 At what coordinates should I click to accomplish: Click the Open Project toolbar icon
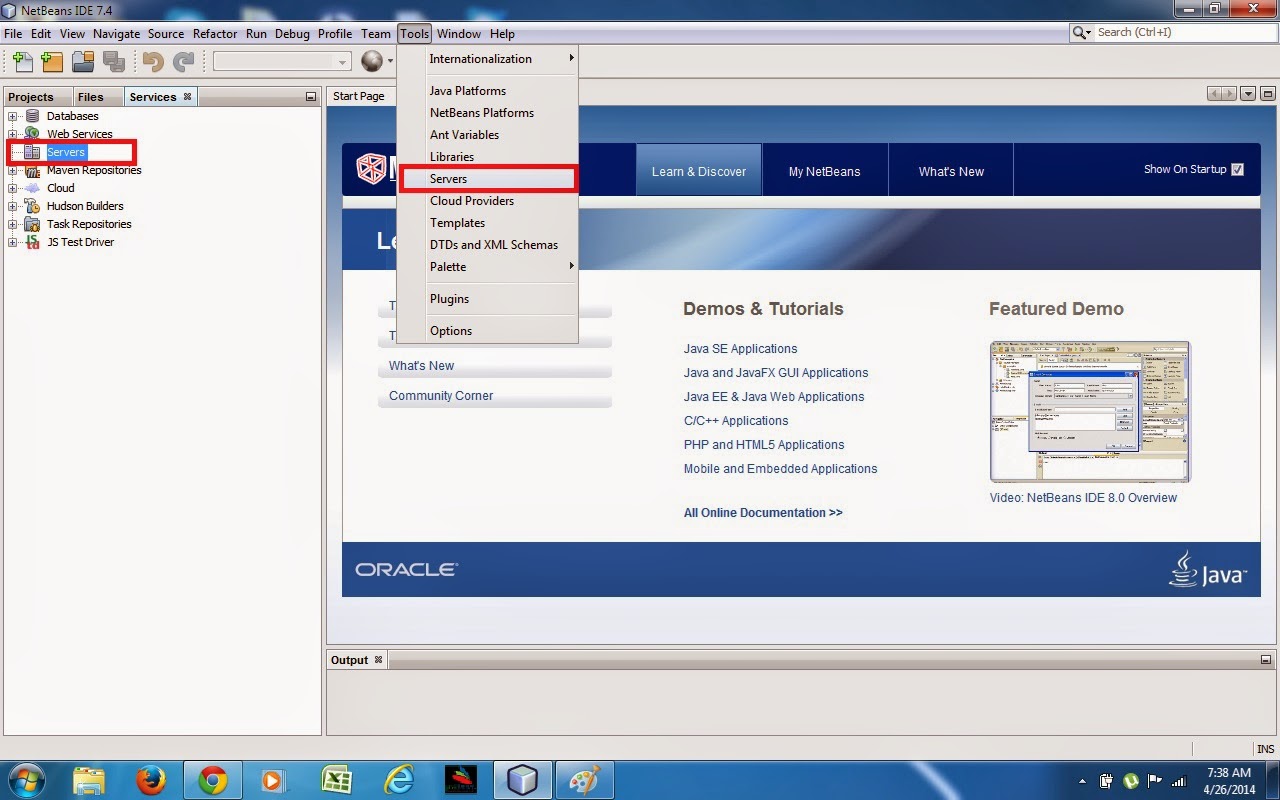point(83,61)
